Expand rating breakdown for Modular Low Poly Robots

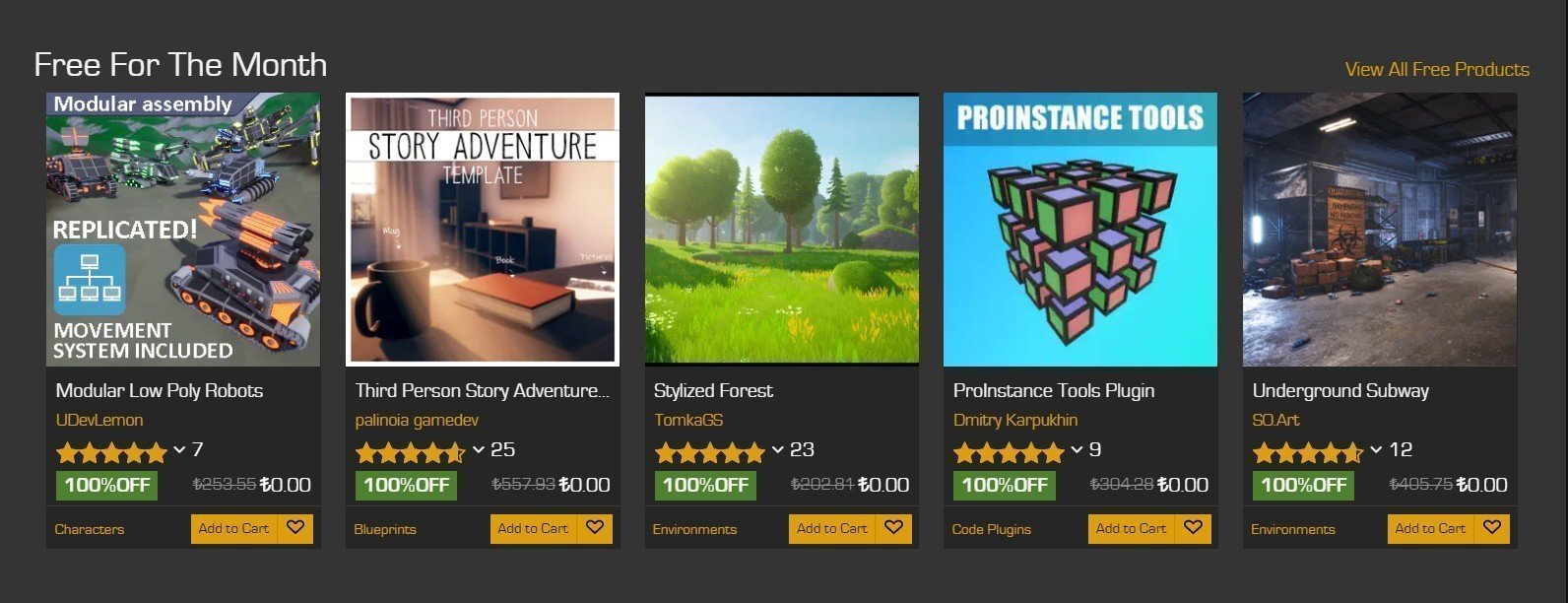tap(179, 450)
